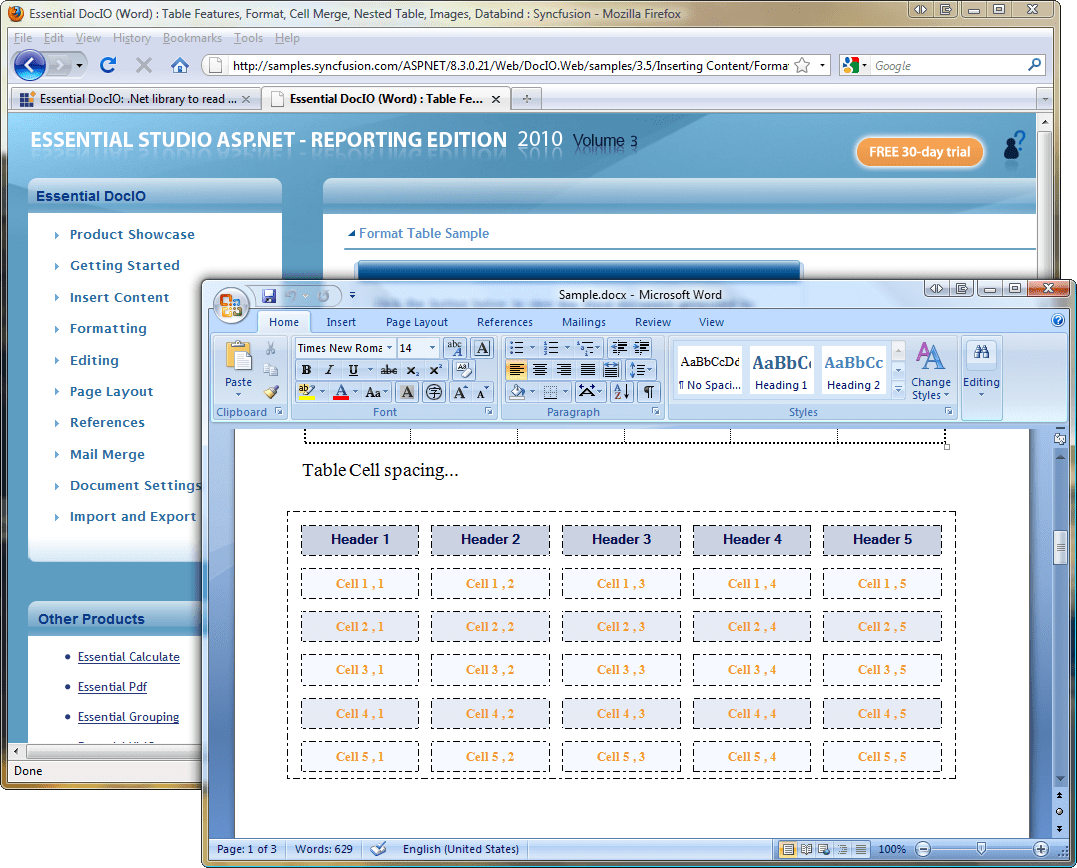Click Firefox Back button
Viewport: 1077px width, 868px height.
click(x=30, y=65)
